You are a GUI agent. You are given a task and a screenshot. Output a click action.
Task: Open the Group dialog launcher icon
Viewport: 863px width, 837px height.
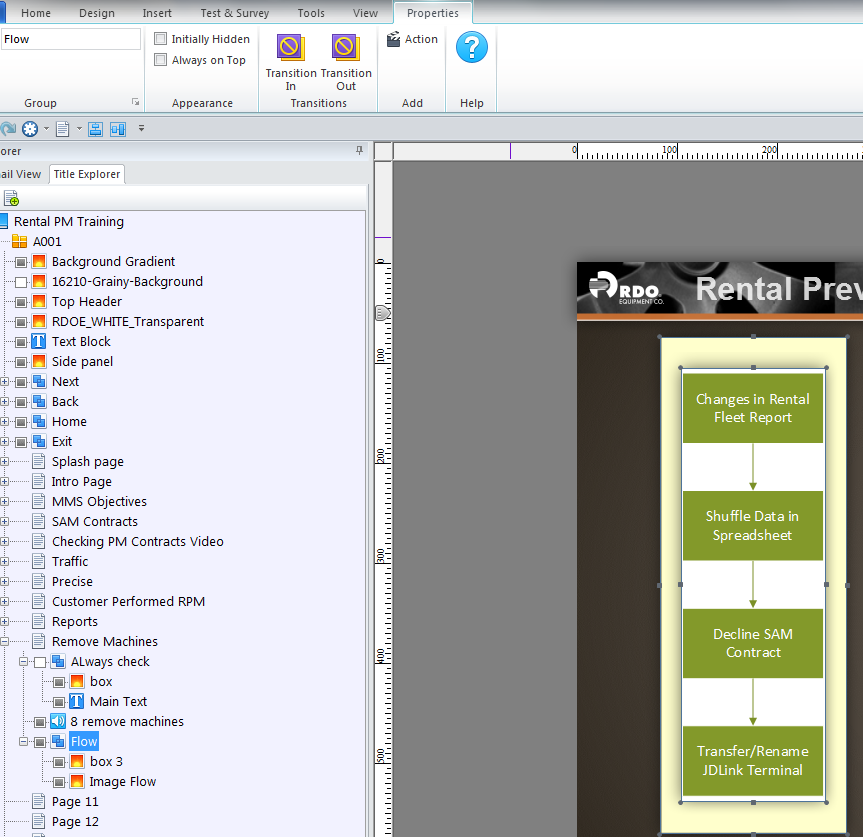[x=135, y=102]
